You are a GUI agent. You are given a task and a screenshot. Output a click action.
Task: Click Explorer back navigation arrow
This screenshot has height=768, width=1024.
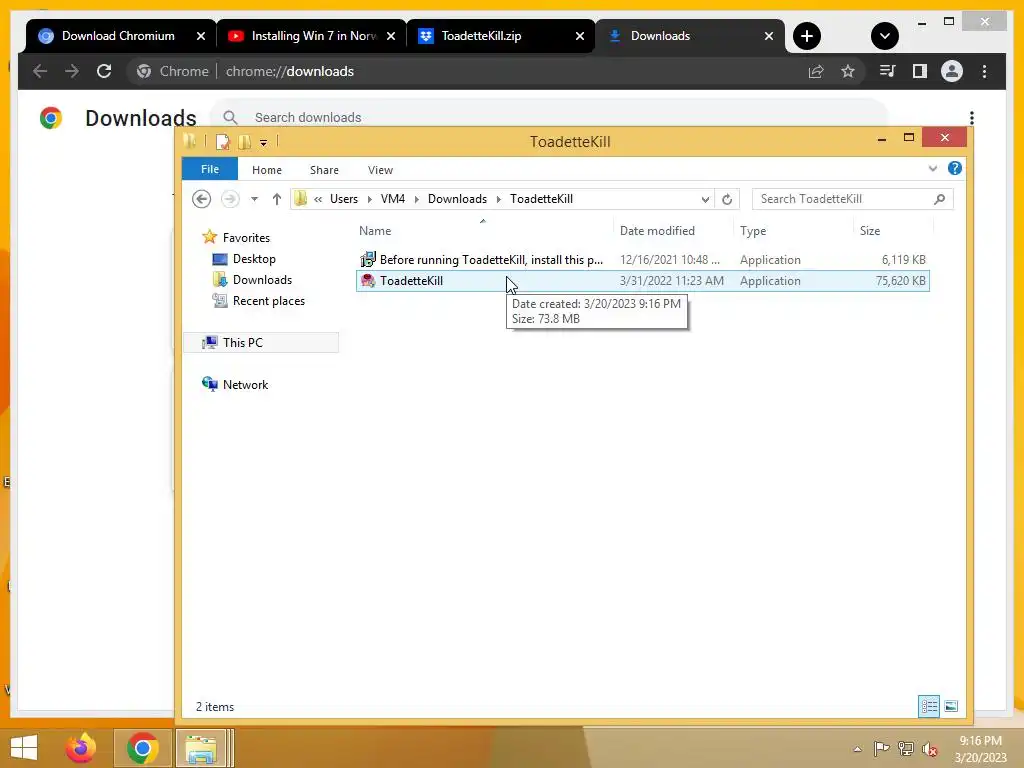click(202, 199)
